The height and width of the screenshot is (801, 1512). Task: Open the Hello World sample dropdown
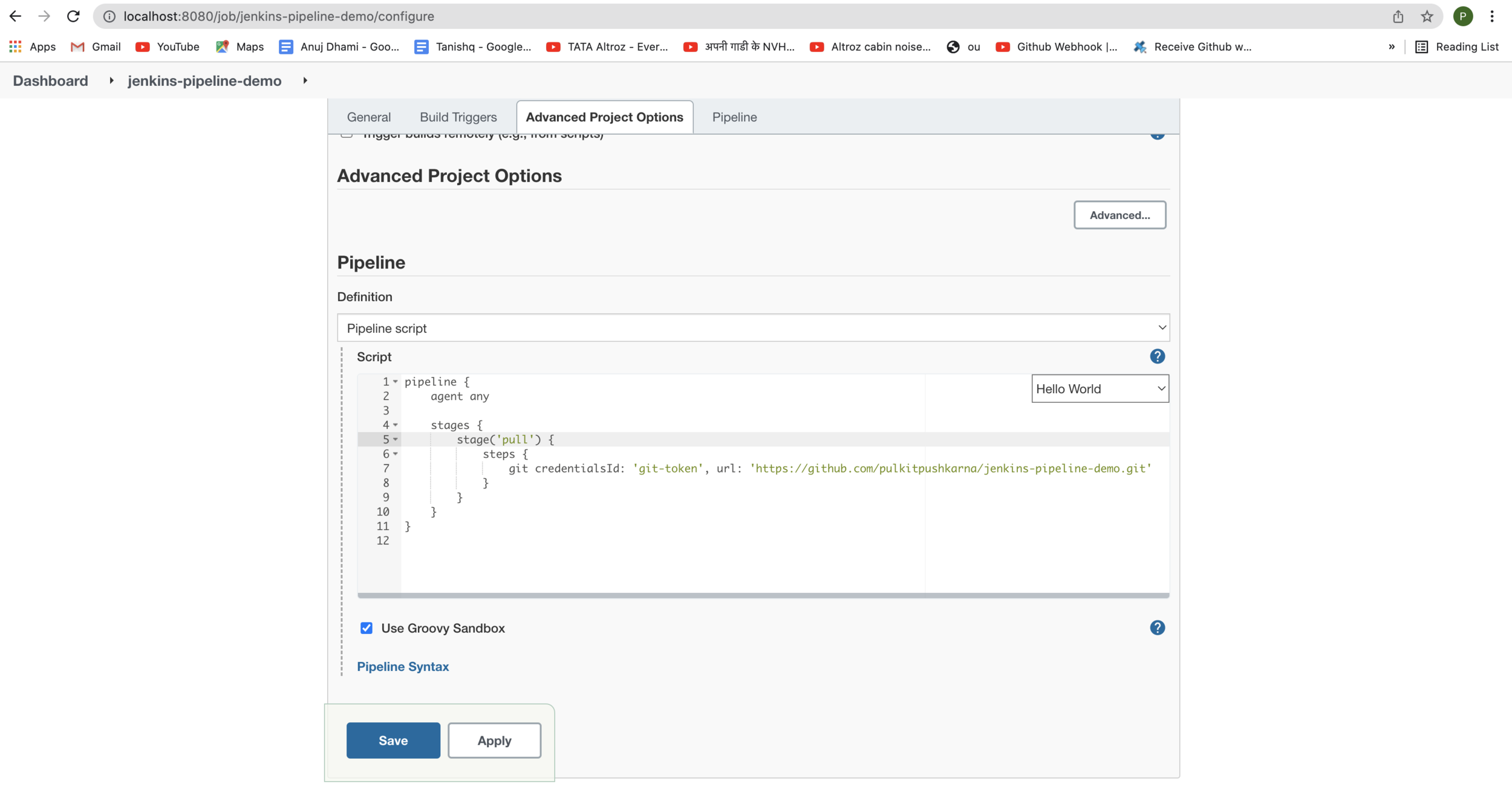coord(1100,389)
